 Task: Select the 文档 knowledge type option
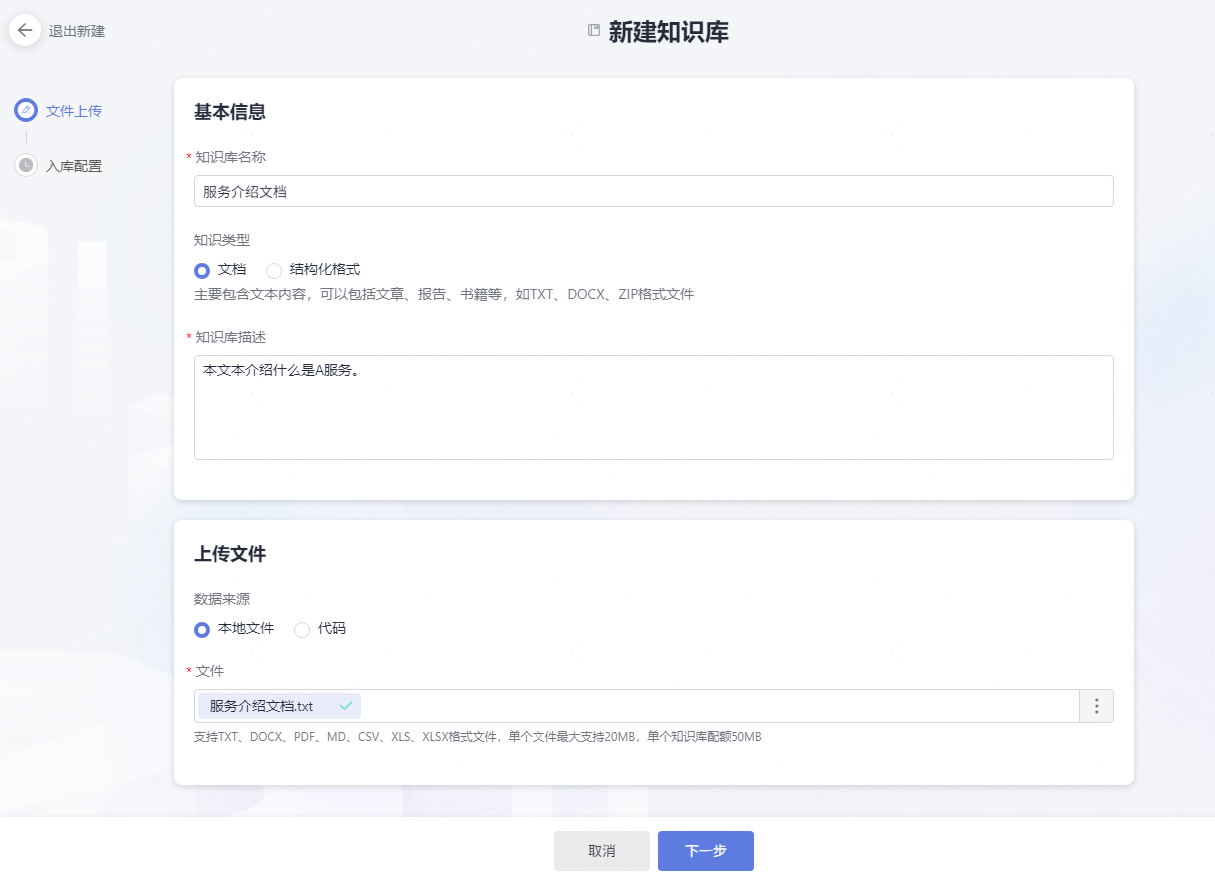pos(202,269)
